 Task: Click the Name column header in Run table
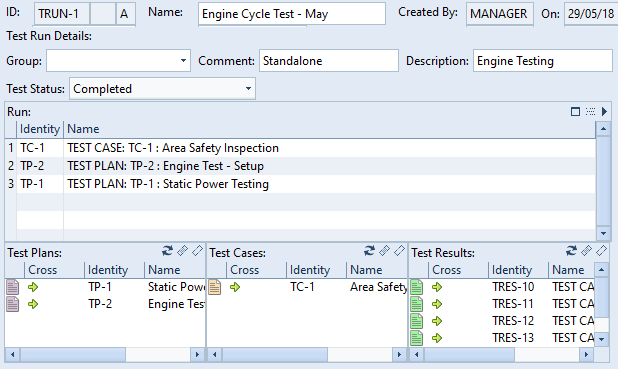point(329,129)
